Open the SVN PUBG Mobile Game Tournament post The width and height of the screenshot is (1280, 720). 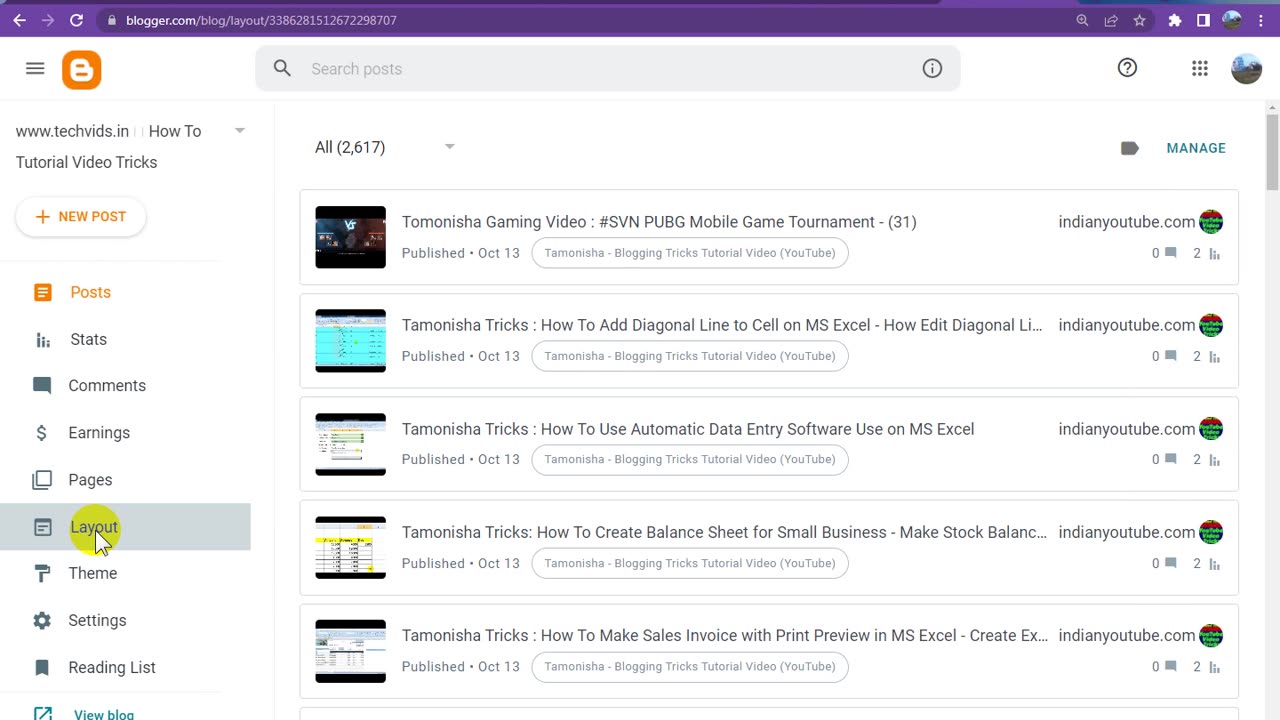point(659,222)
